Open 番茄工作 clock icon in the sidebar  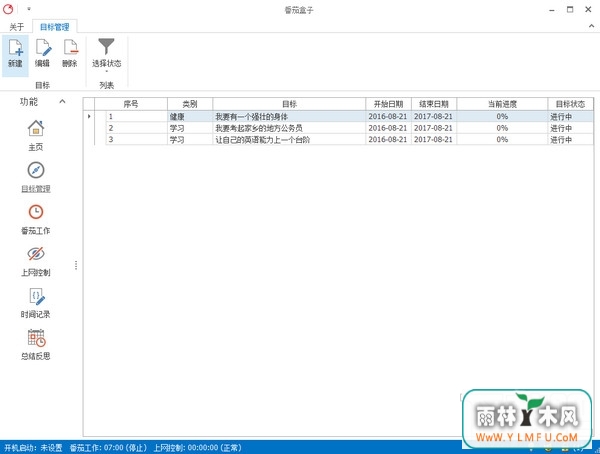pyautogui.click(x=36, y=212)
